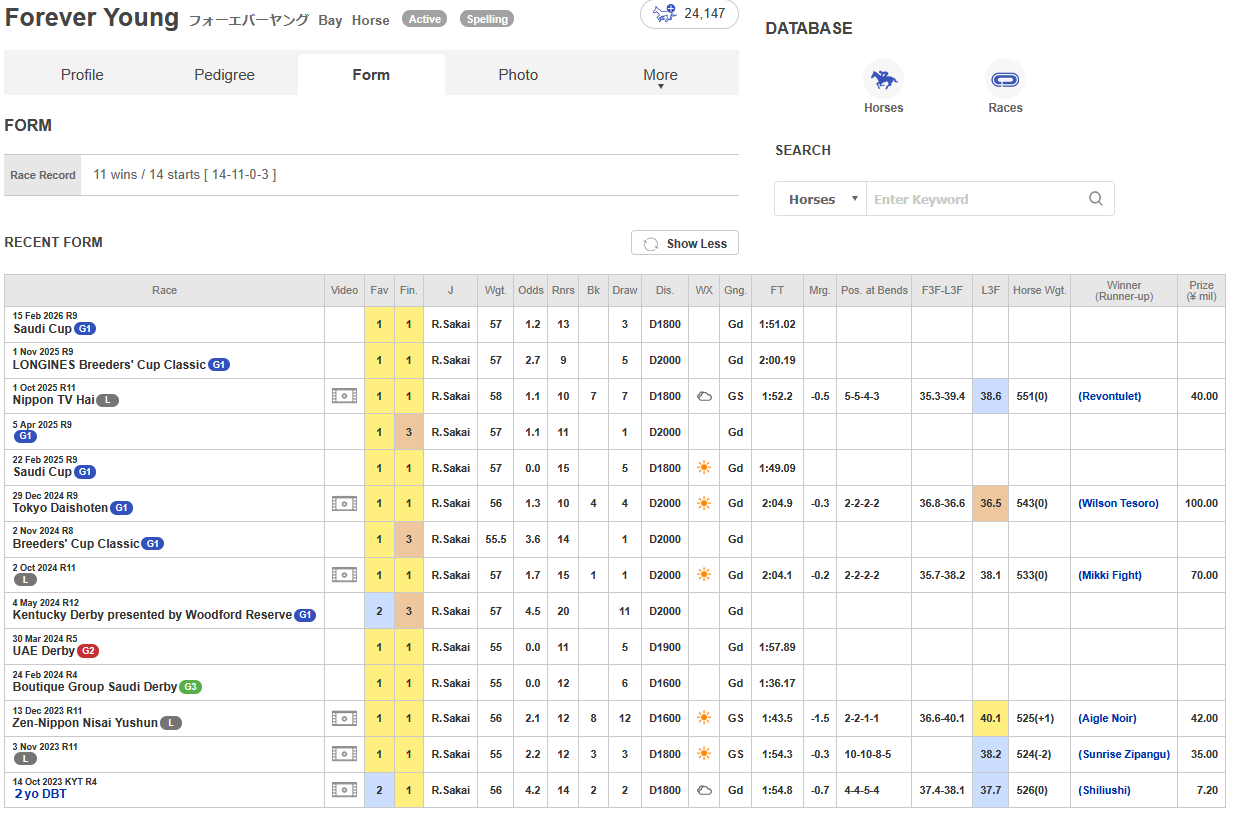
Task: Click refresh icon inside Show Less button
Action: coord(651,244)
